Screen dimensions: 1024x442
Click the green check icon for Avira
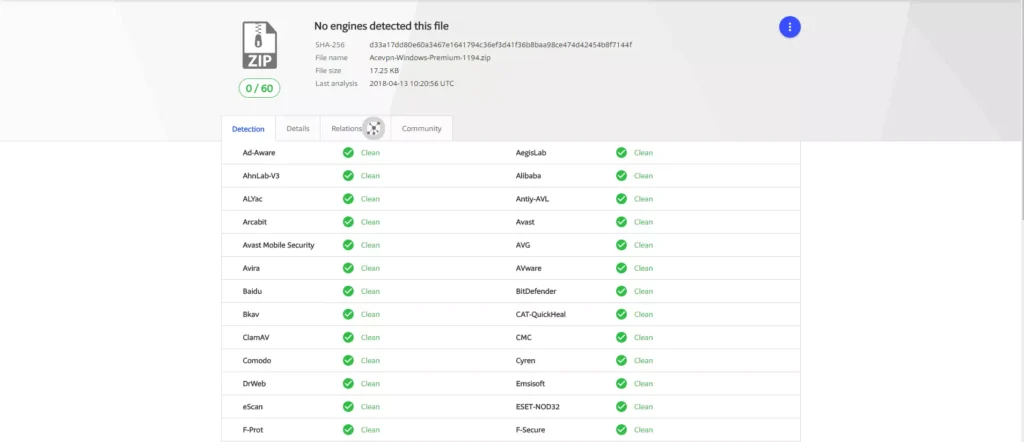[x=348, y=268]
